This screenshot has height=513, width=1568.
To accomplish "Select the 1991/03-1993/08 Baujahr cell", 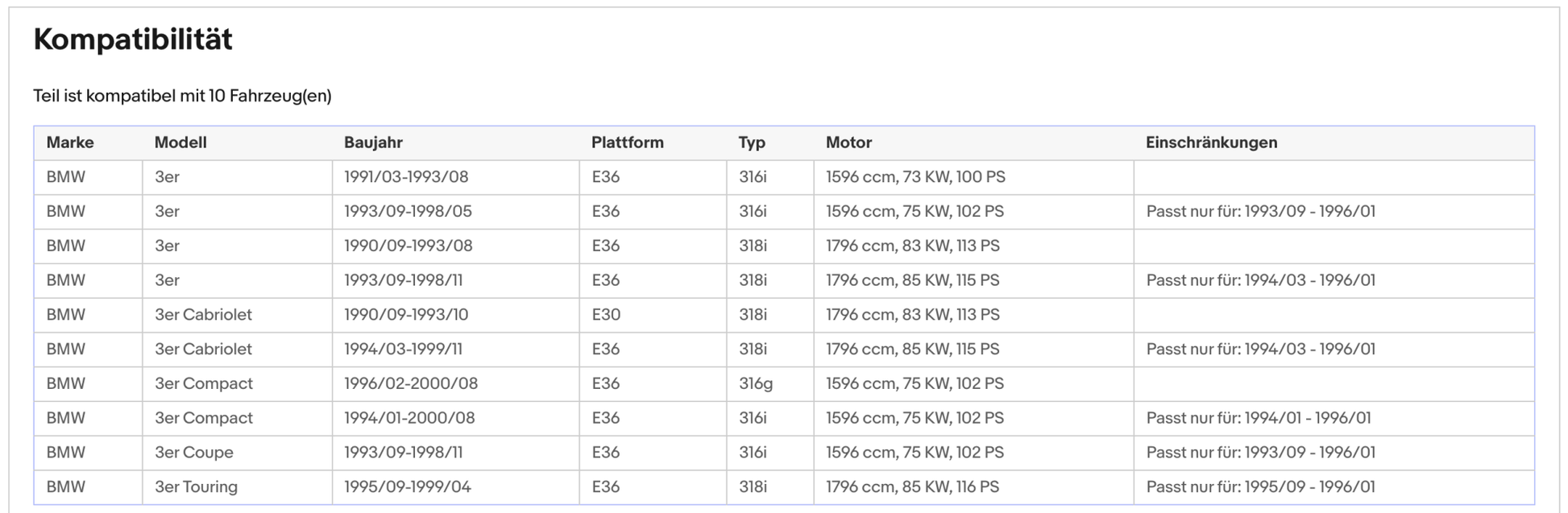I will pyautogui.click(x=406, y=177).
